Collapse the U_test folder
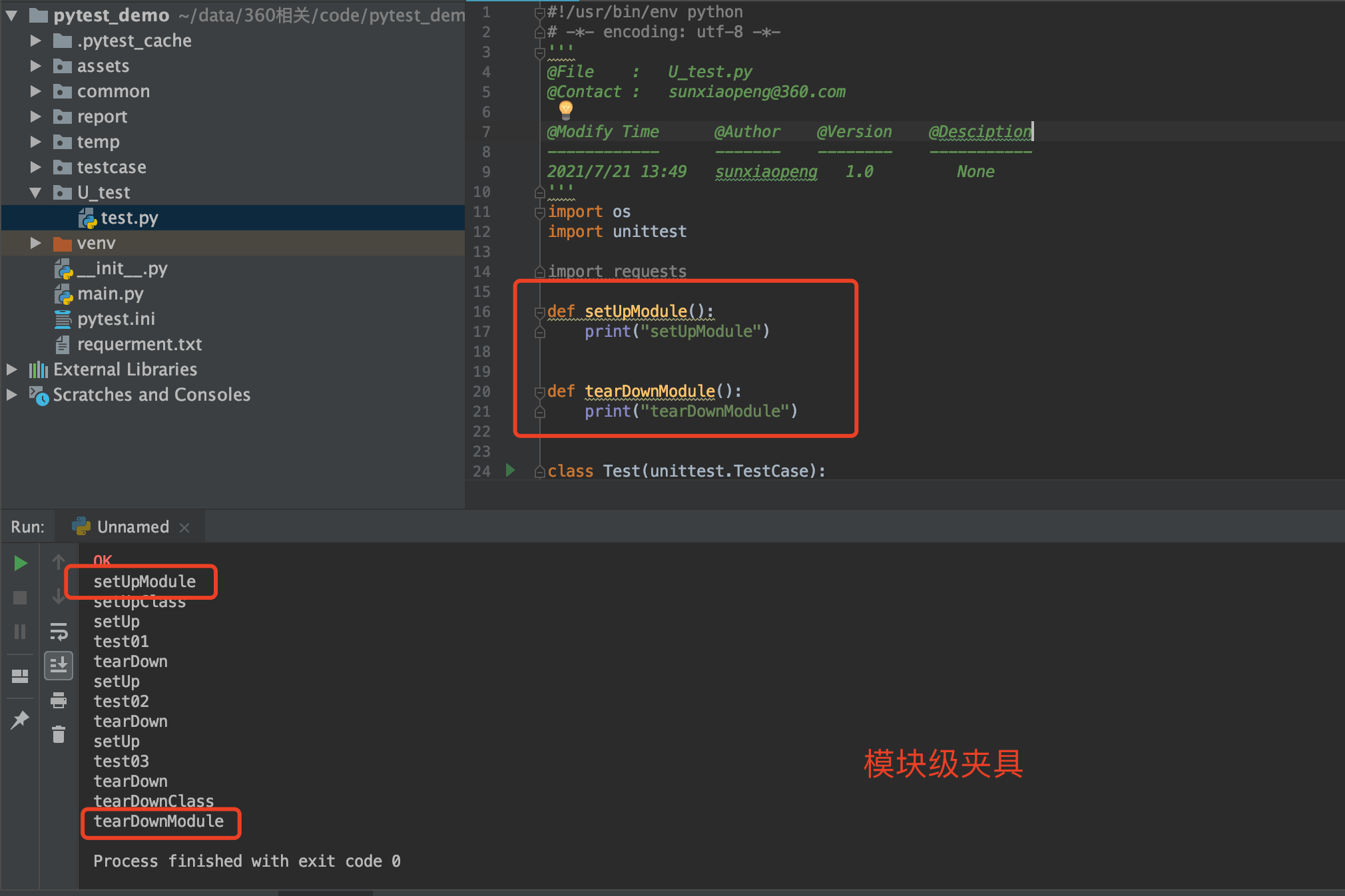 [36, 192]
